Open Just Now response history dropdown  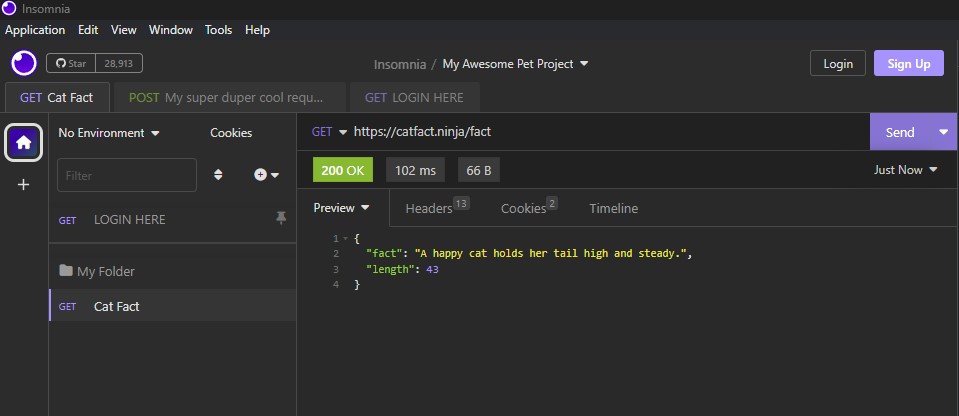pyautogui.click(x=905, y=170)
